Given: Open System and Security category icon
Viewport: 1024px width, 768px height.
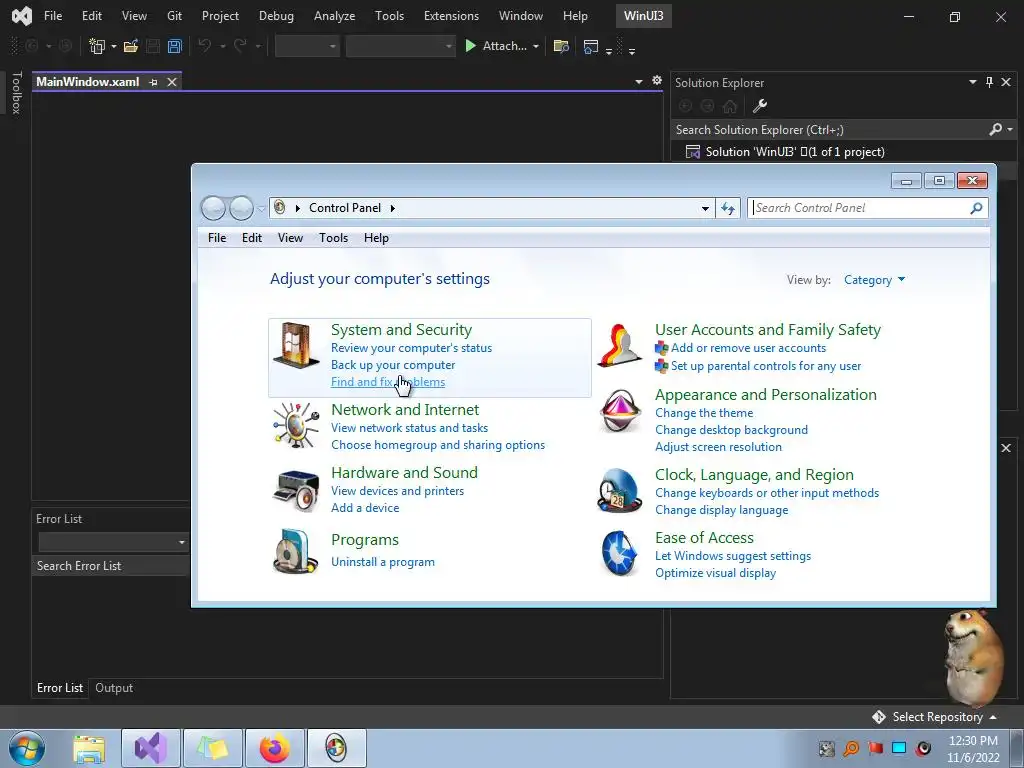Looking at the screenshot, I should 296,346.
